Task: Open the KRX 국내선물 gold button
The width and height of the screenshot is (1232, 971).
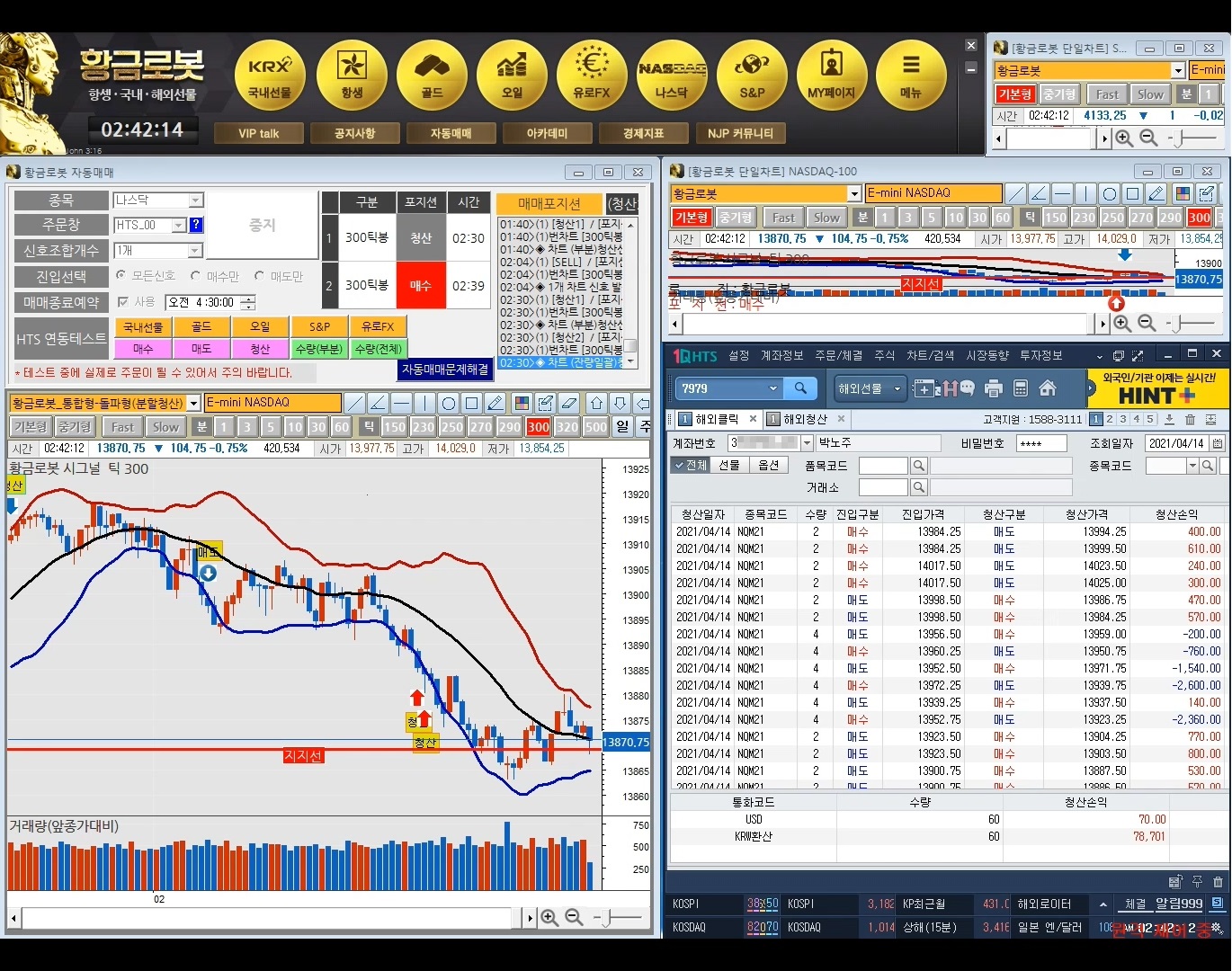Action: 270,76
